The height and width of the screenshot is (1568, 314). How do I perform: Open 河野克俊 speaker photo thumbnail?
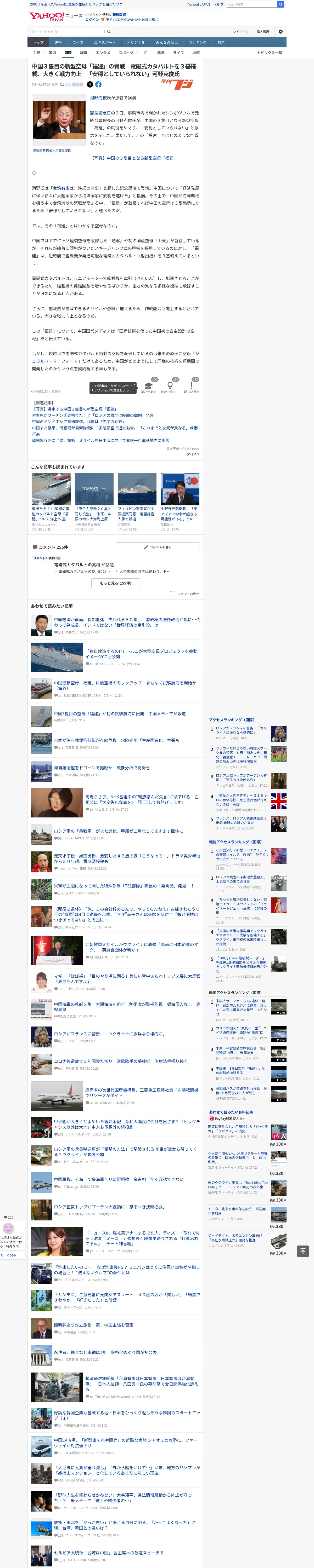pos(59,120)
